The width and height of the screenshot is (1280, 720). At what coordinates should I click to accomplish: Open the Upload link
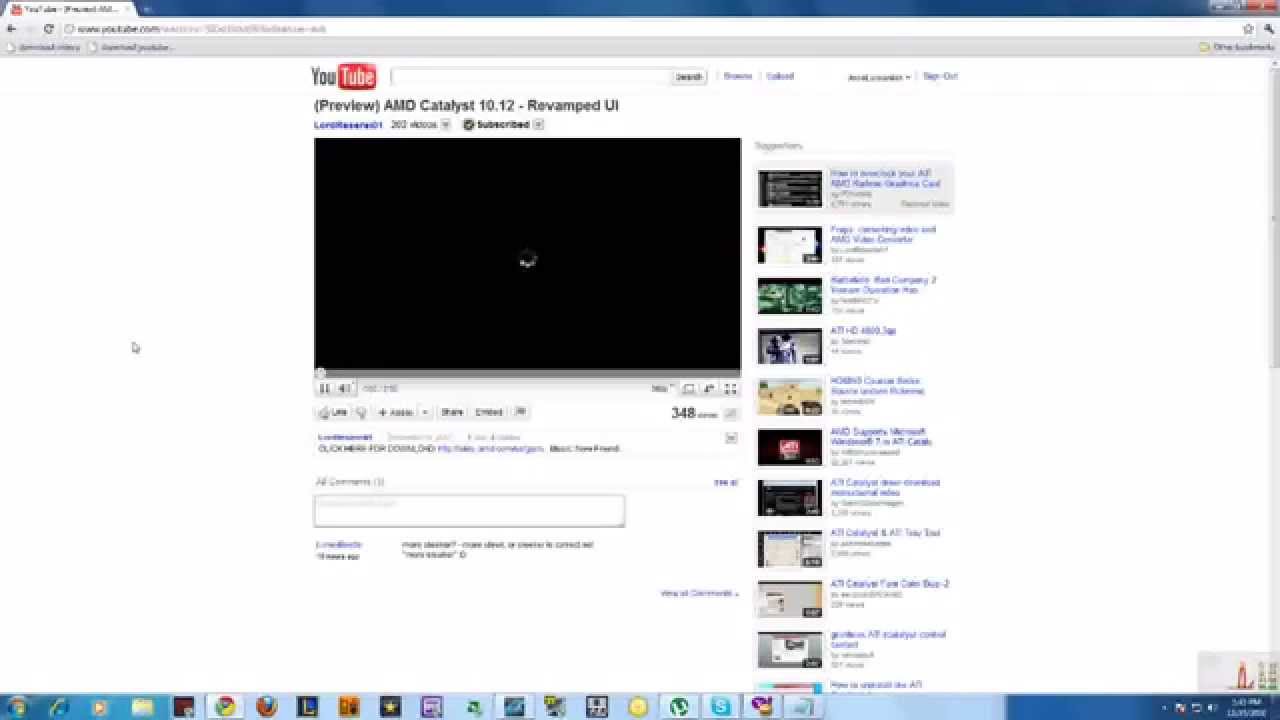coord(780,76)
